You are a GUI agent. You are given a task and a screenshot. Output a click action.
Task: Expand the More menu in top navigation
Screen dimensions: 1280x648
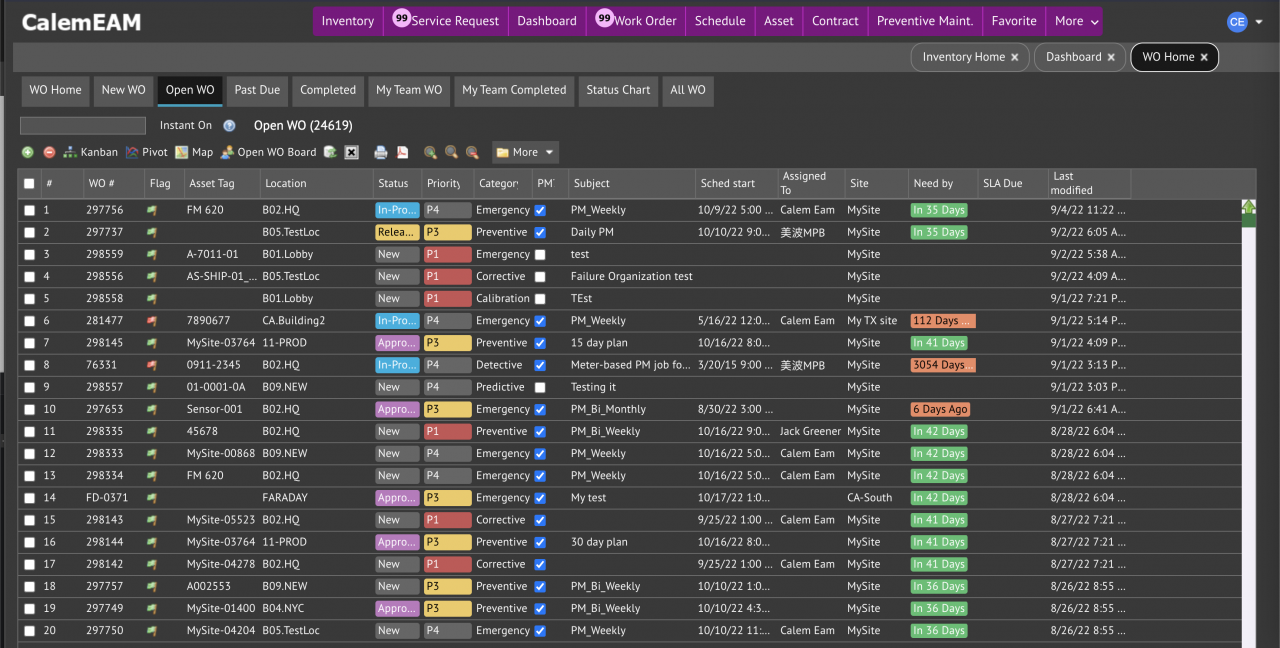point(1077,21)
